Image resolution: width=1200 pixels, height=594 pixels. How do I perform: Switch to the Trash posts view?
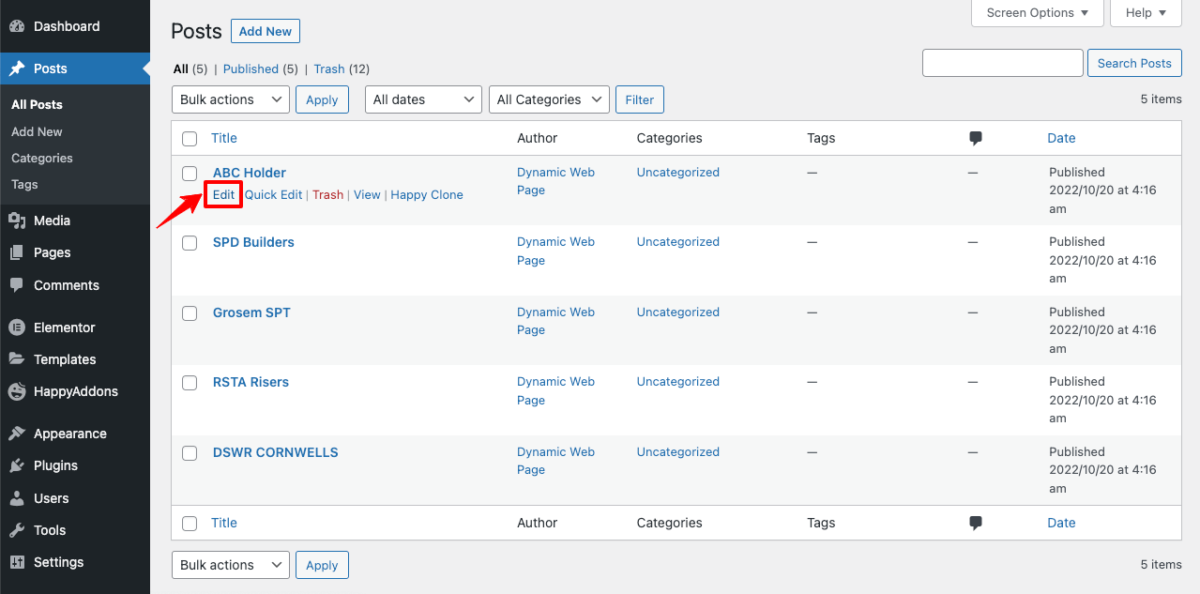329,69
